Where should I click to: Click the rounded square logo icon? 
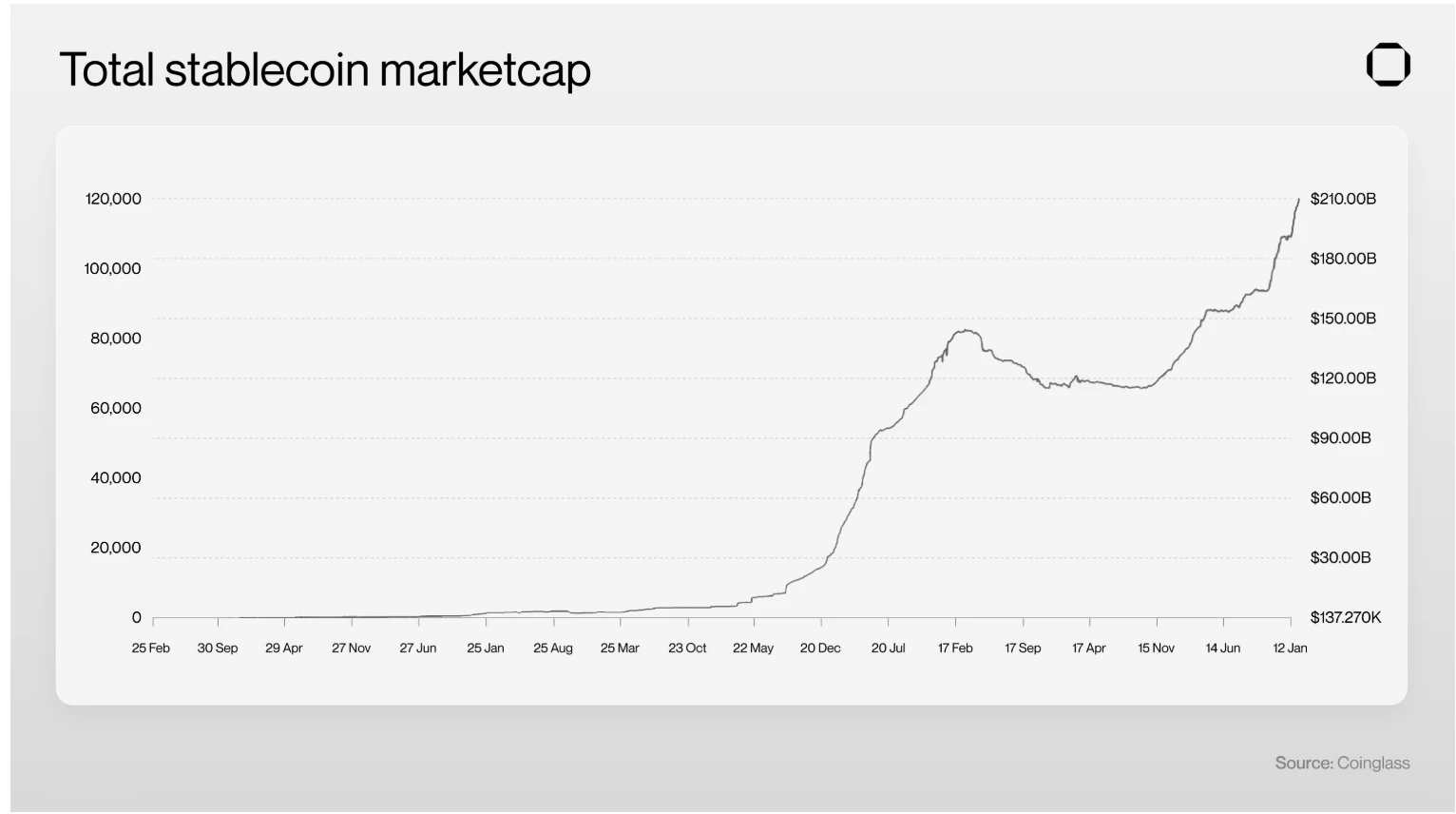1388,65
